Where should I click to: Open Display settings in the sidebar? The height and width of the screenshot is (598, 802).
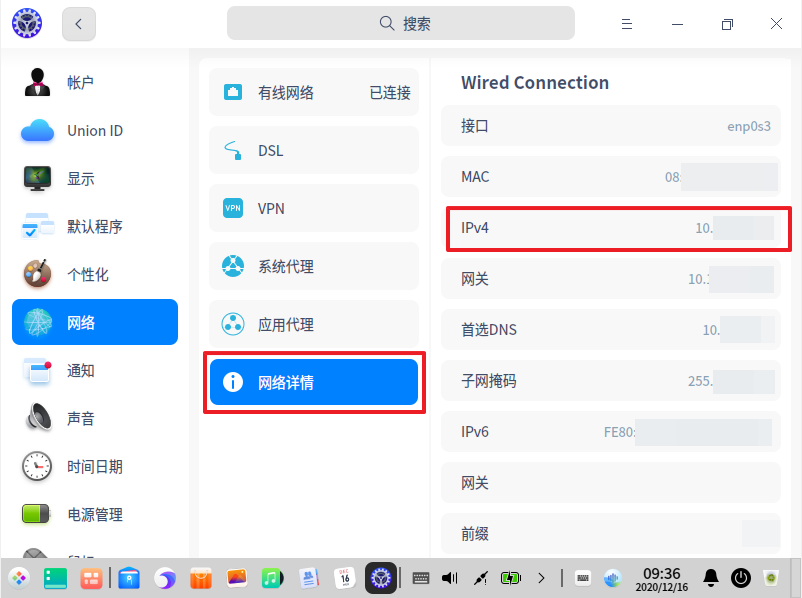(95, 178)
